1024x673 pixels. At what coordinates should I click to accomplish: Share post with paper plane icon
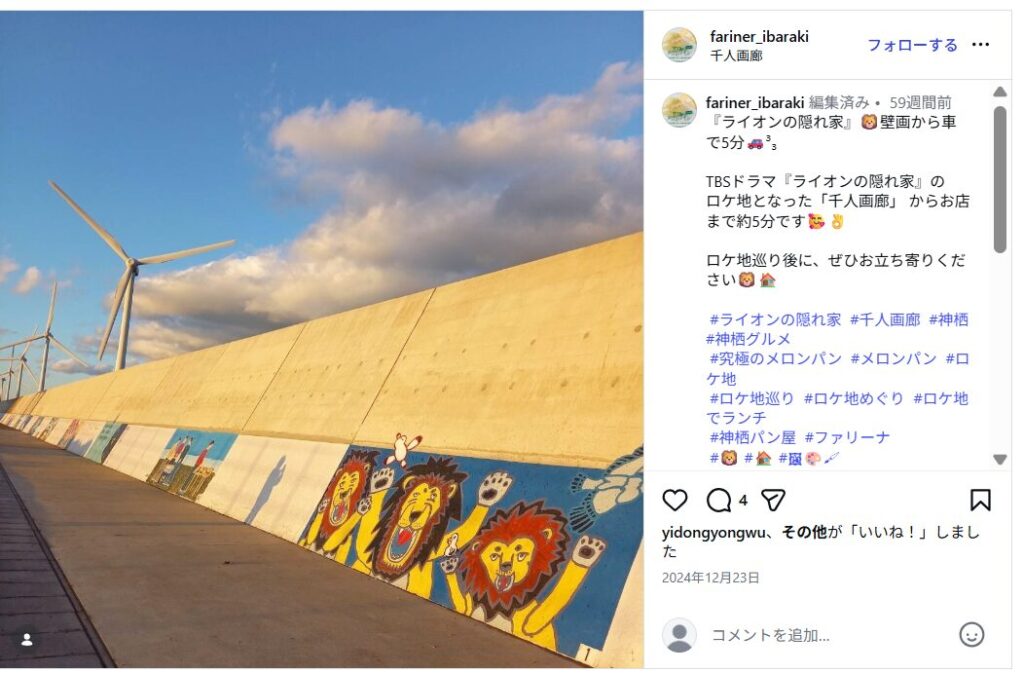(x=773, y=501)
